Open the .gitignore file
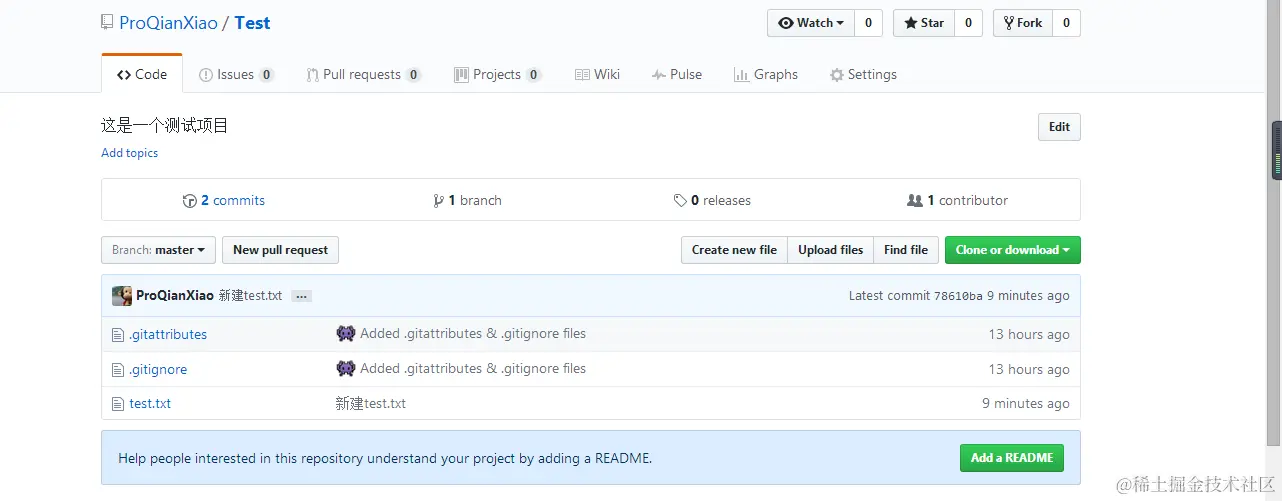 click(x=158, y=370)
